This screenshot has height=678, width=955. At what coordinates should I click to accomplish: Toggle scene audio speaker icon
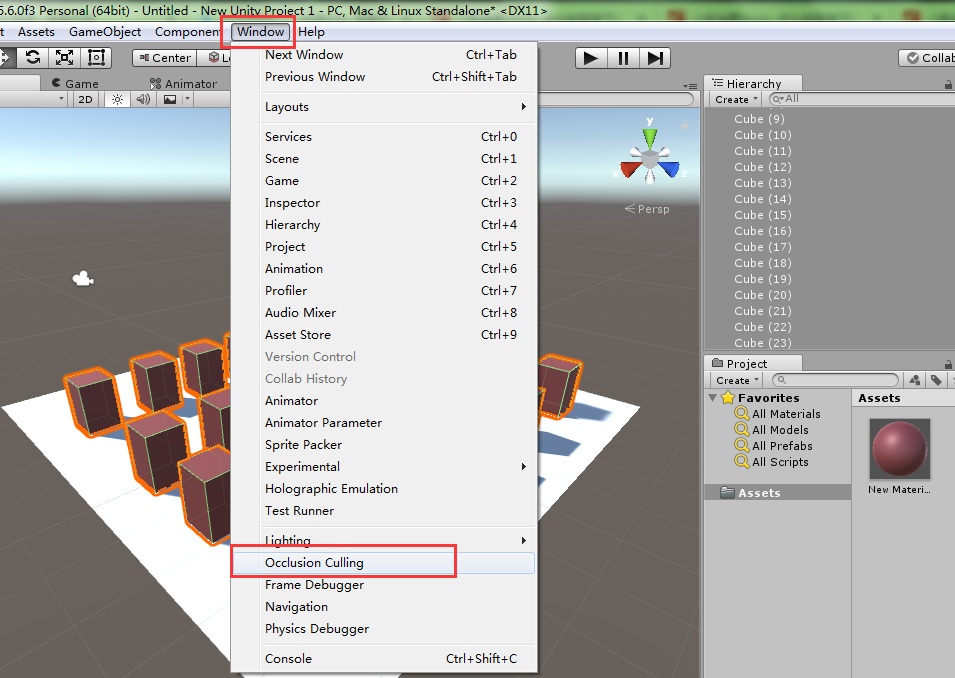tap(143, 99)
